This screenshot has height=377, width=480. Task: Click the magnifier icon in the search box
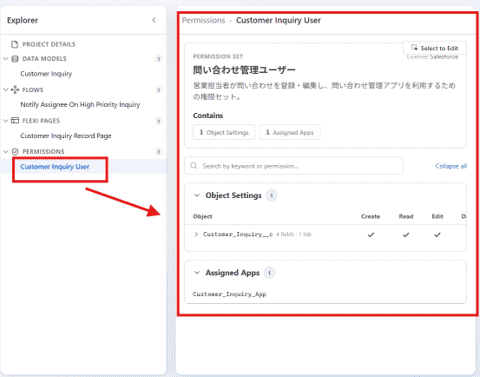pos(194,166)
